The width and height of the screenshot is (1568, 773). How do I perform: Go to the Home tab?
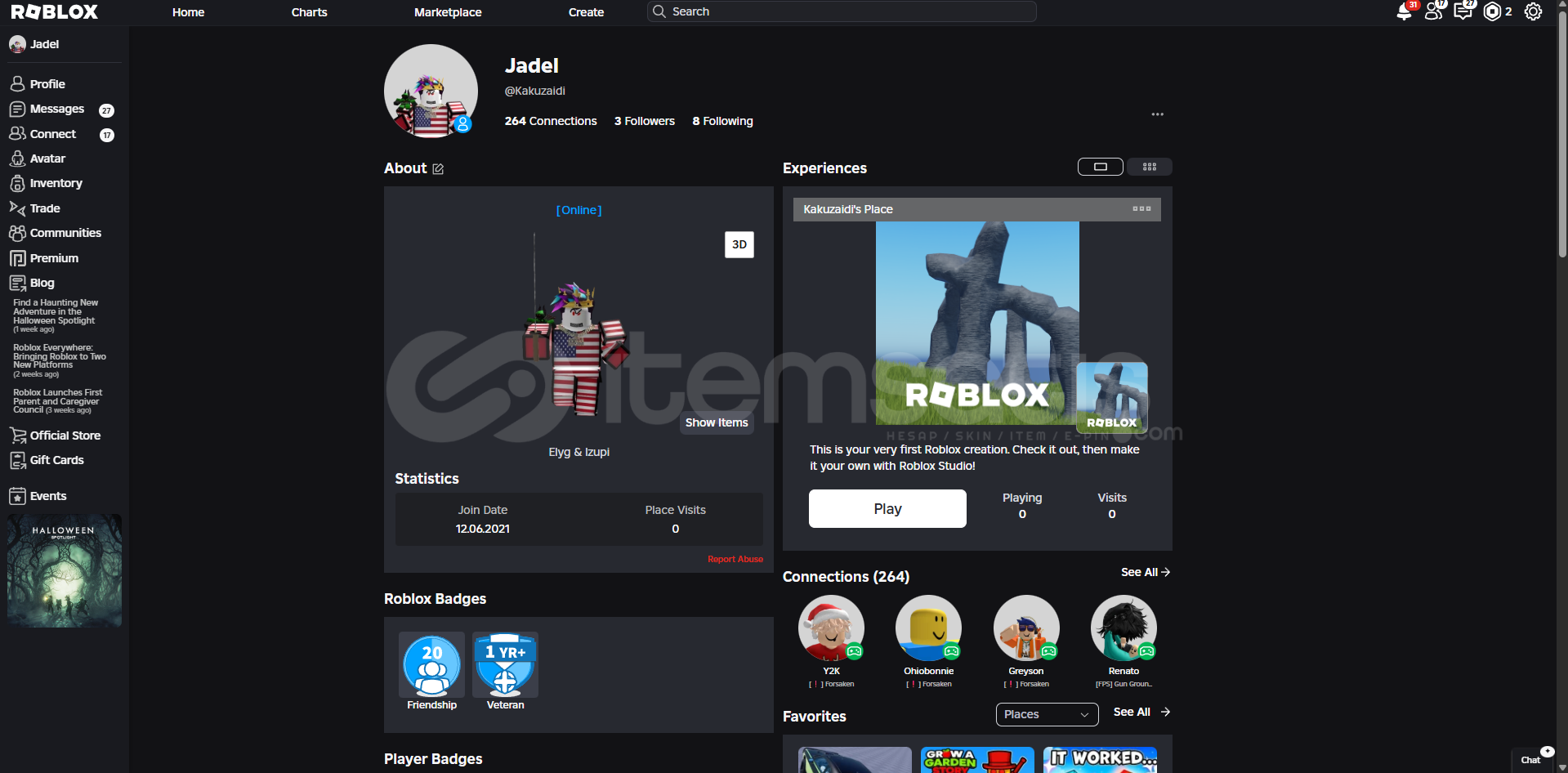tap(189, 12)
